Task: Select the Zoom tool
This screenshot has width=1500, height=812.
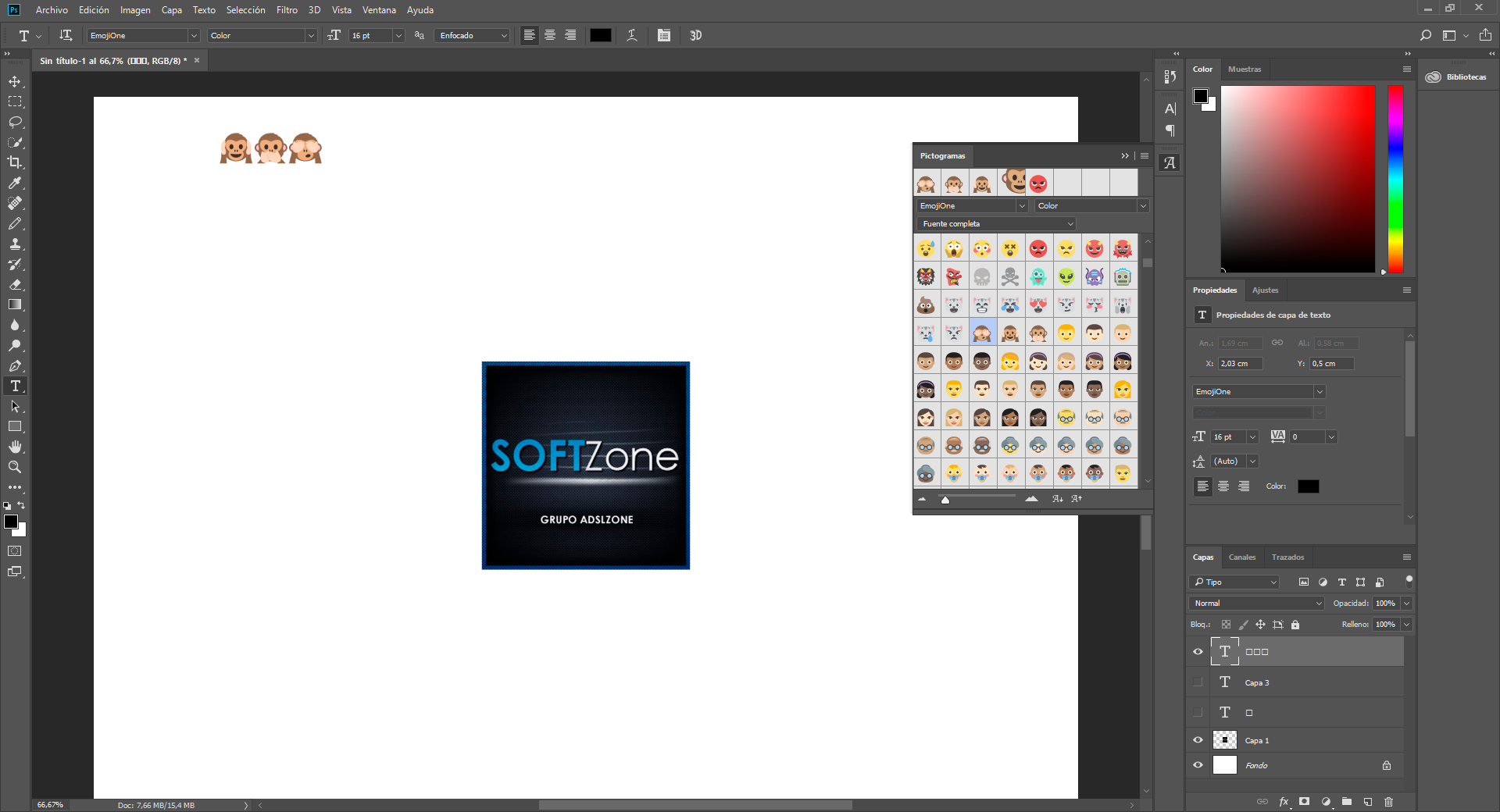Action: point(15,467)
